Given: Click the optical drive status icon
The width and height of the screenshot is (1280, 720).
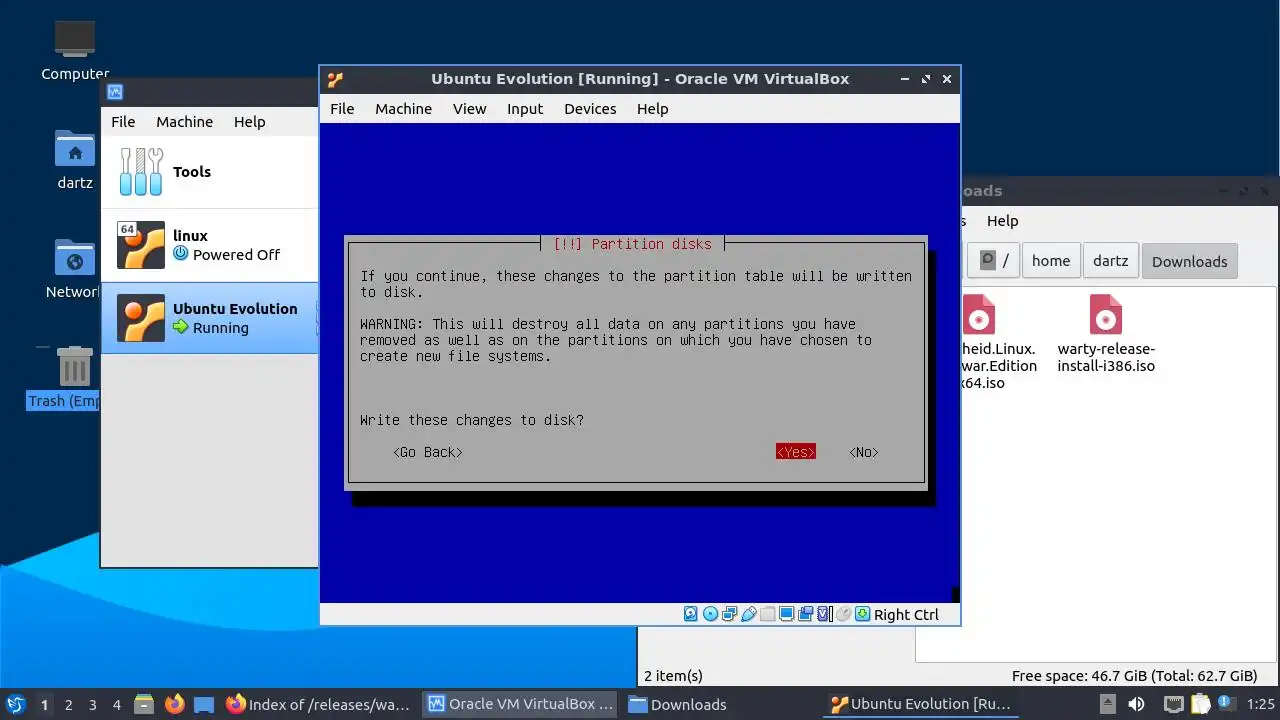Looking at the screenshot, I should (x=710, y=614).
